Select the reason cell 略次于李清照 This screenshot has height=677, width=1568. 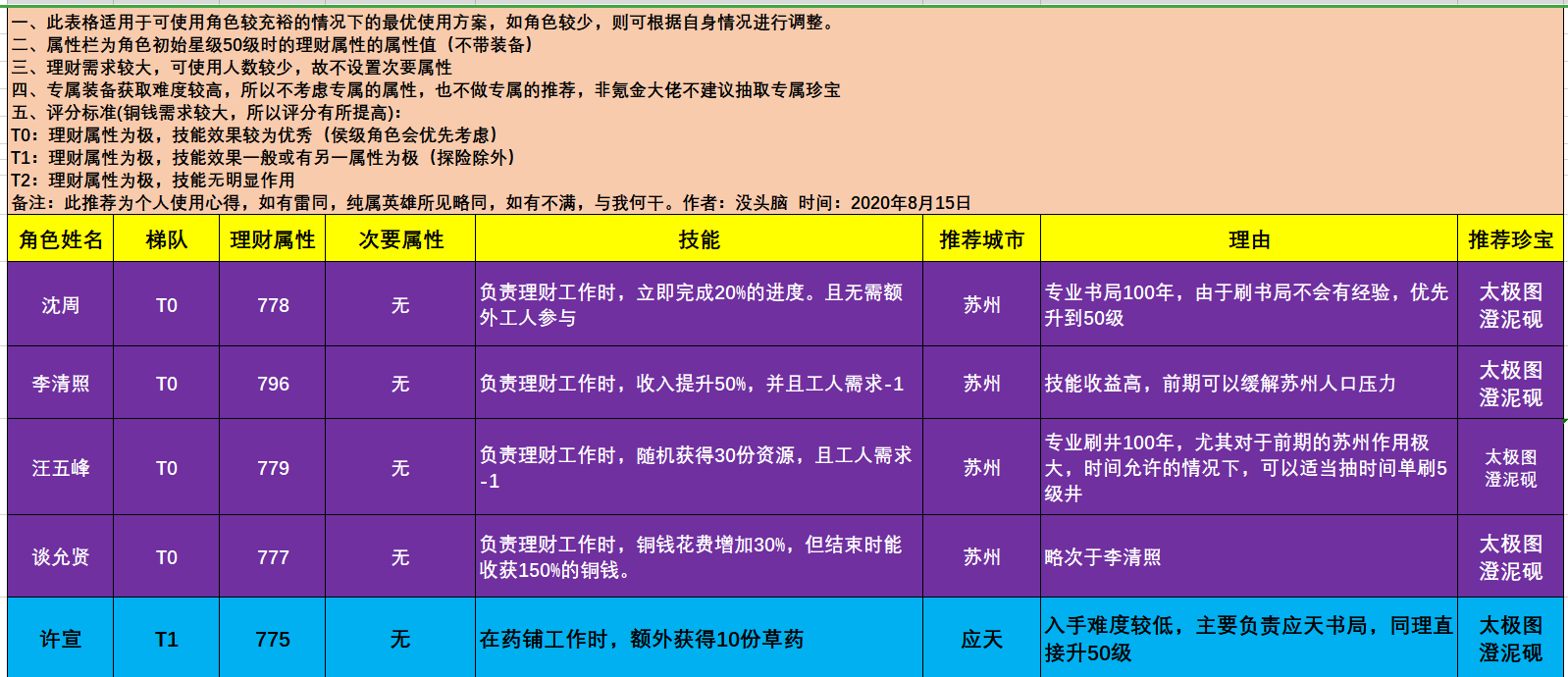[1249, 557]
